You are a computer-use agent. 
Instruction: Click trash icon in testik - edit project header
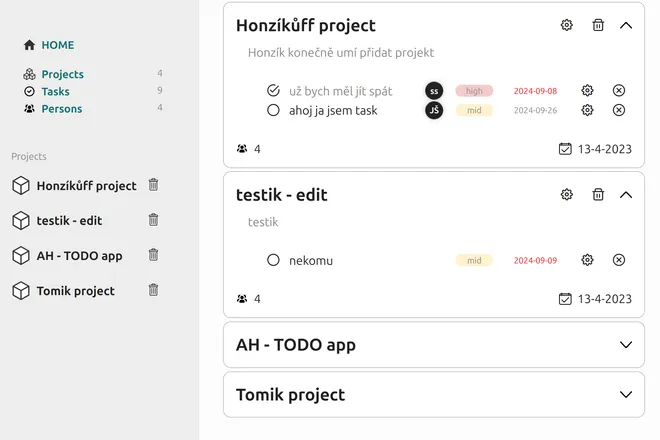coord(598,194)
